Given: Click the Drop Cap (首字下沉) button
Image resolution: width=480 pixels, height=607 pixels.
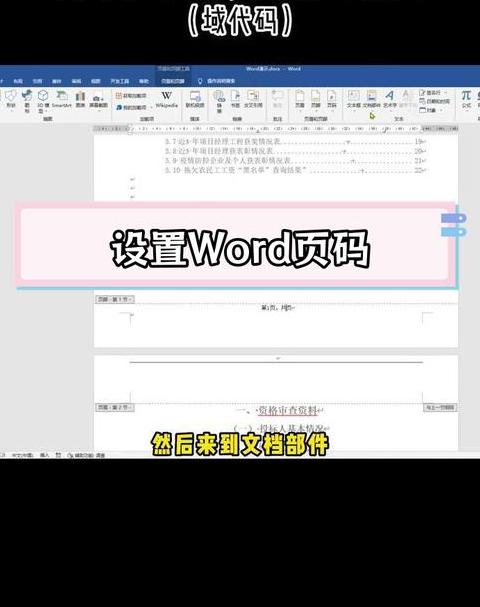Looking at the screenshot, I should coord(406,100).
